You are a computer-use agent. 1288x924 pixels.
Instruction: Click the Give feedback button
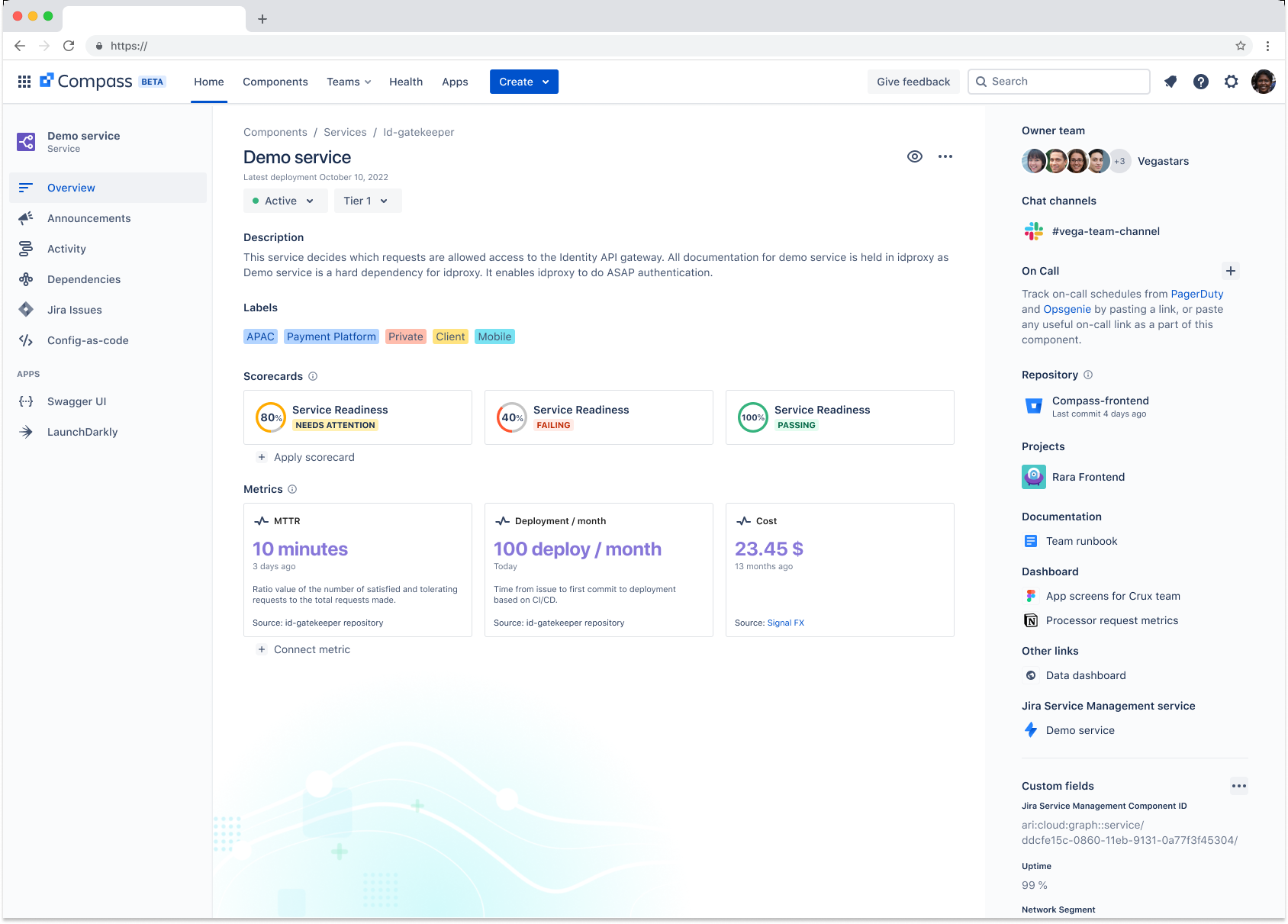[x=913, y=82]
